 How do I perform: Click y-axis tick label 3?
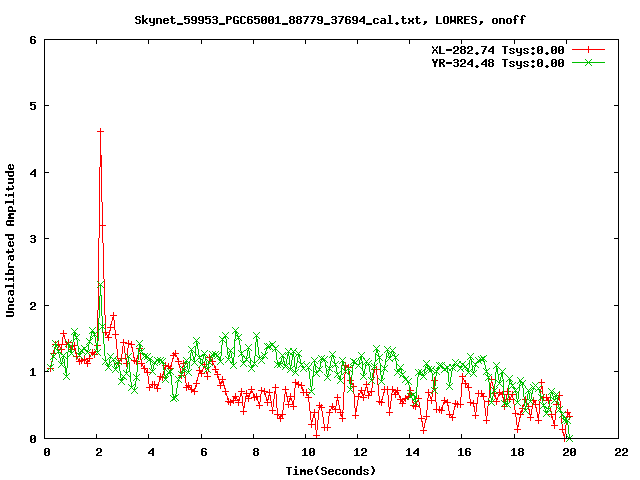click(x=33, y=239)
